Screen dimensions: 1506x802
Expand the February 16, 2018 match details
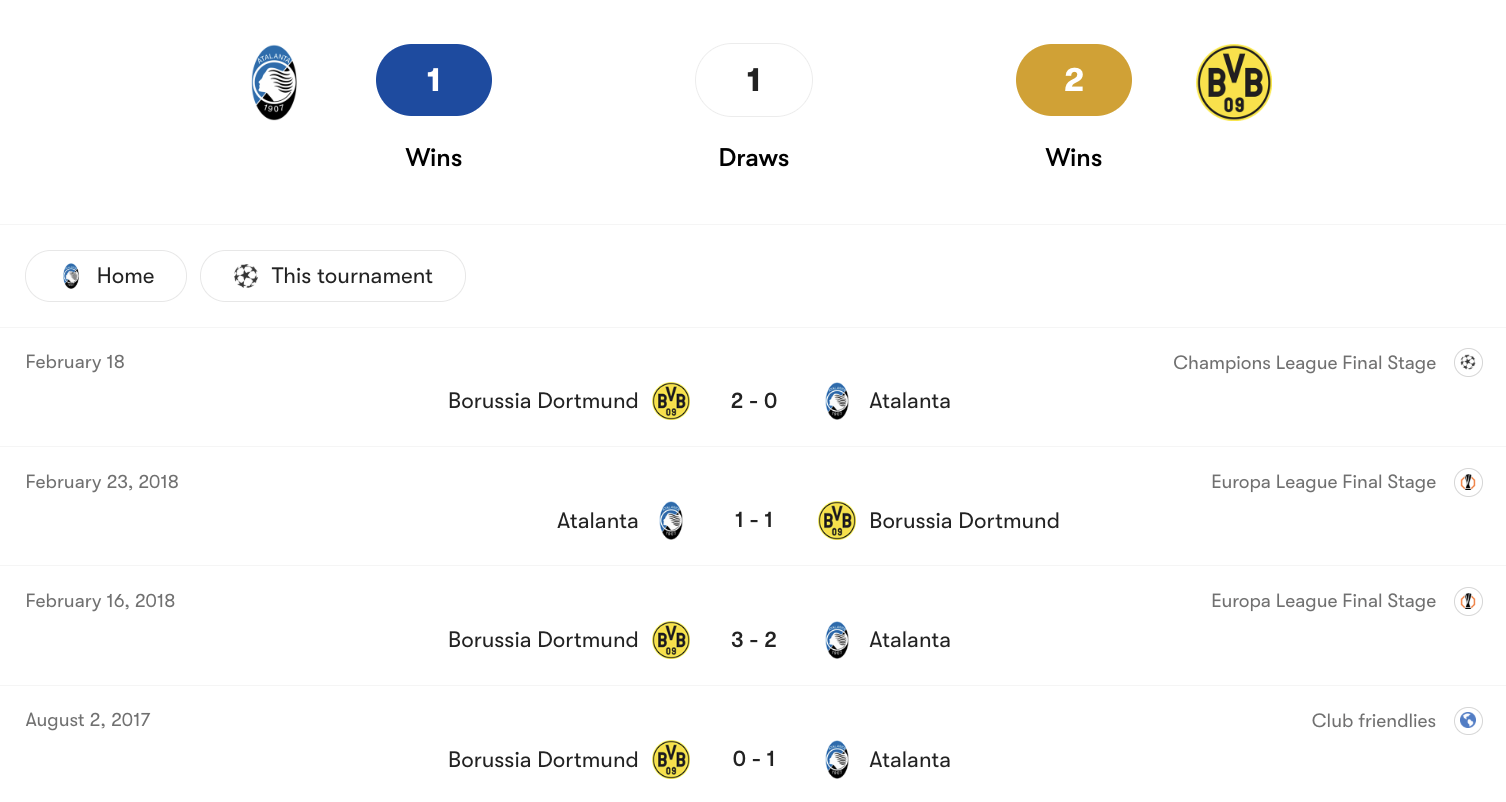pos(753,640)
